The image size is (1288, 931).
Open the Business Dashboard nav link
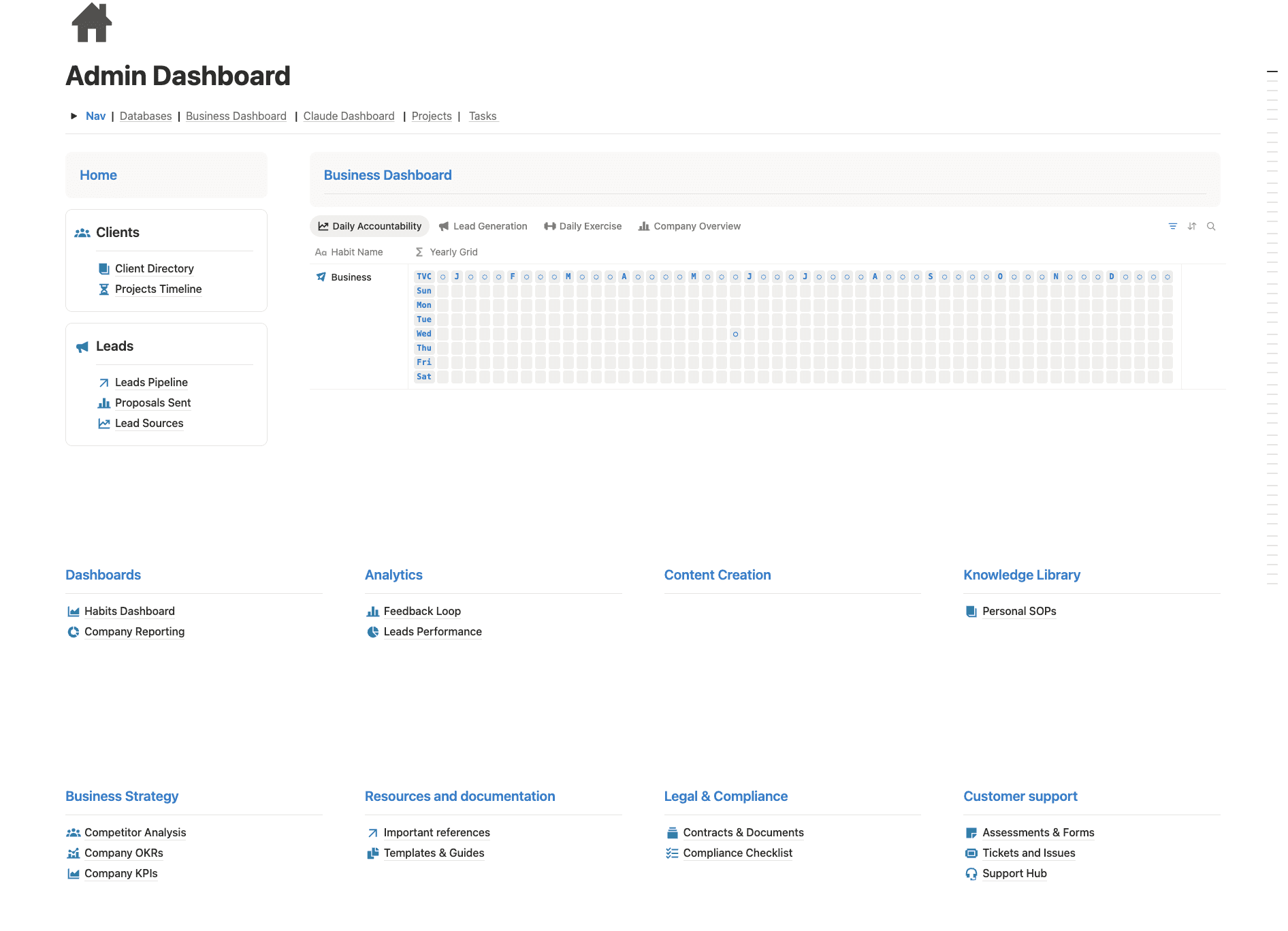point(236,116)
